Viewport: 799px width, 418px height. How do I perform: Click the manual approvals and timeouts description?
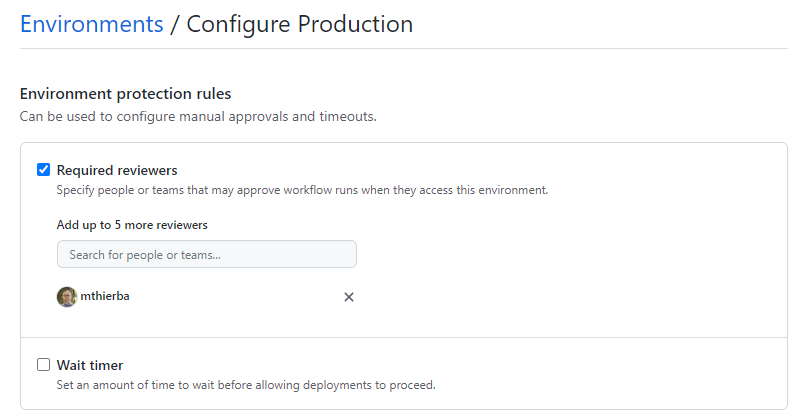click(x=198, y=117)
